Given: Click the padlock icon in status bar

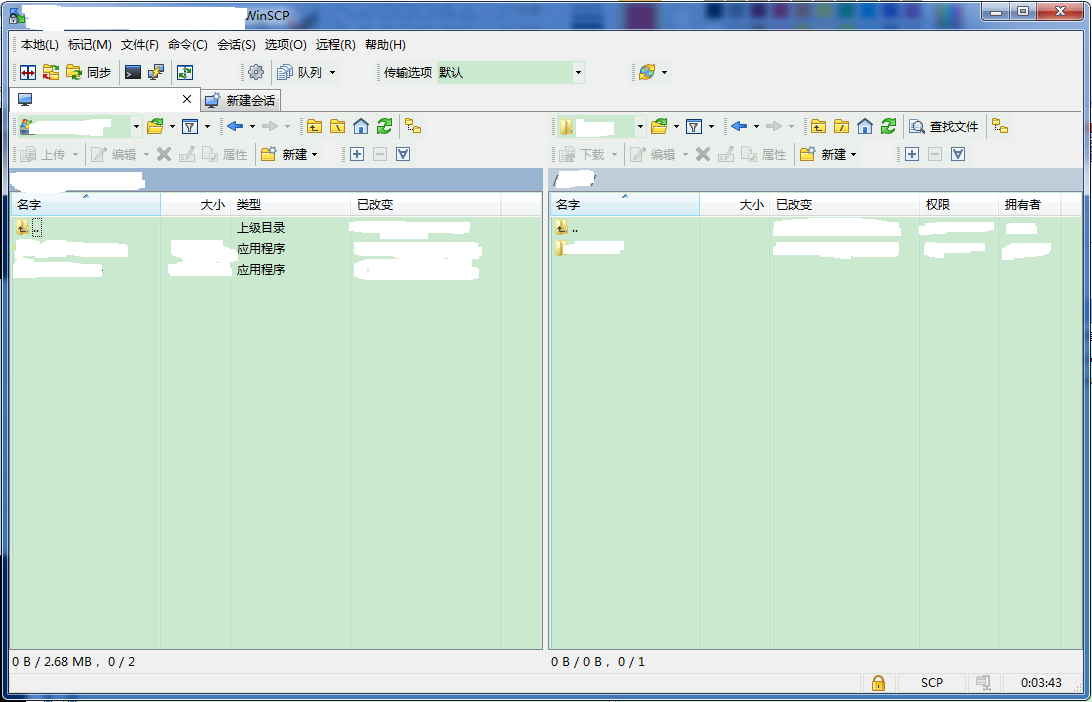Looking at the screenshot, I should [879, 682].
